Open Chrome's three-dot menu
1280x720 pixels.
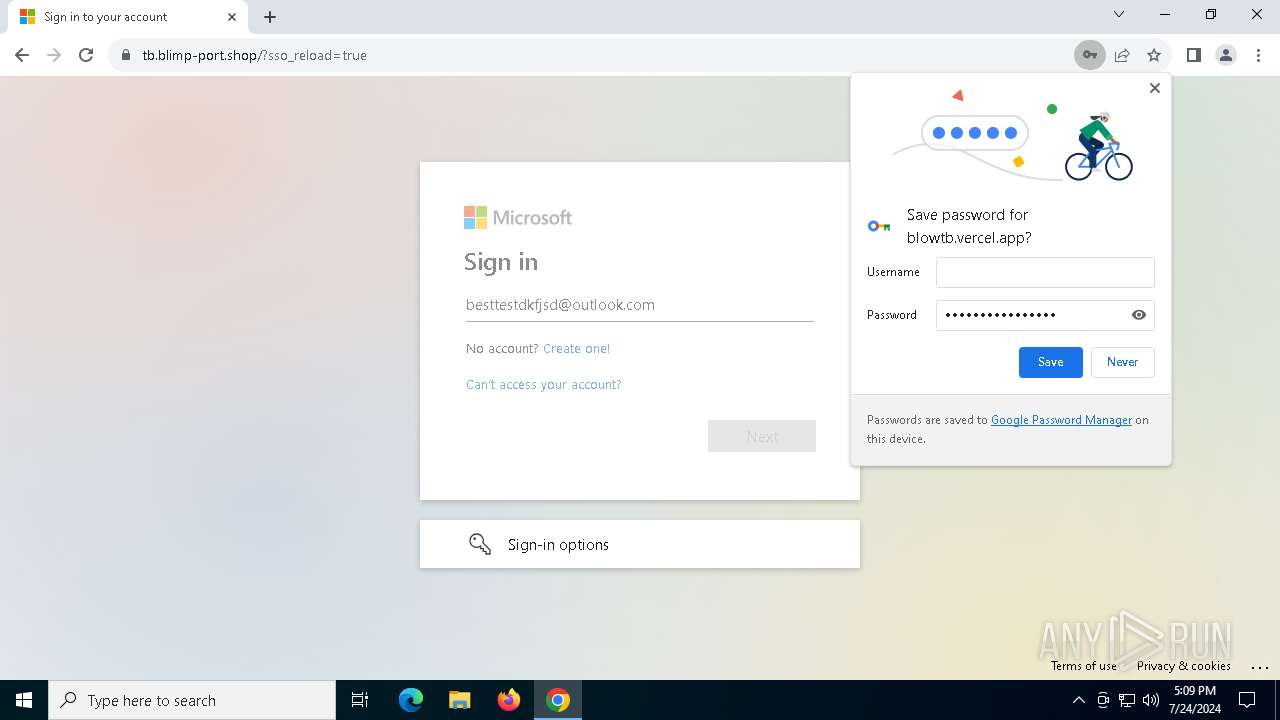pos(1258,55)
